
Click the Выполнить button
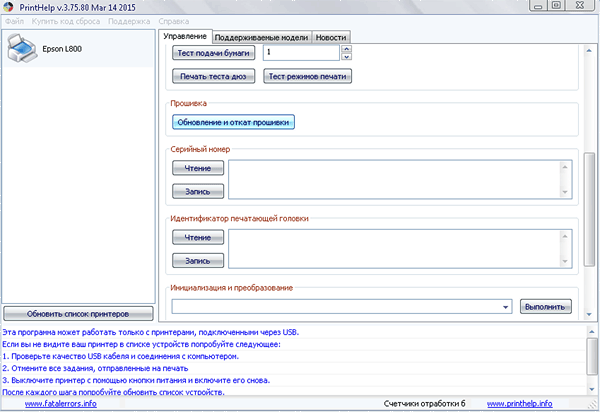tap(546, 307)
